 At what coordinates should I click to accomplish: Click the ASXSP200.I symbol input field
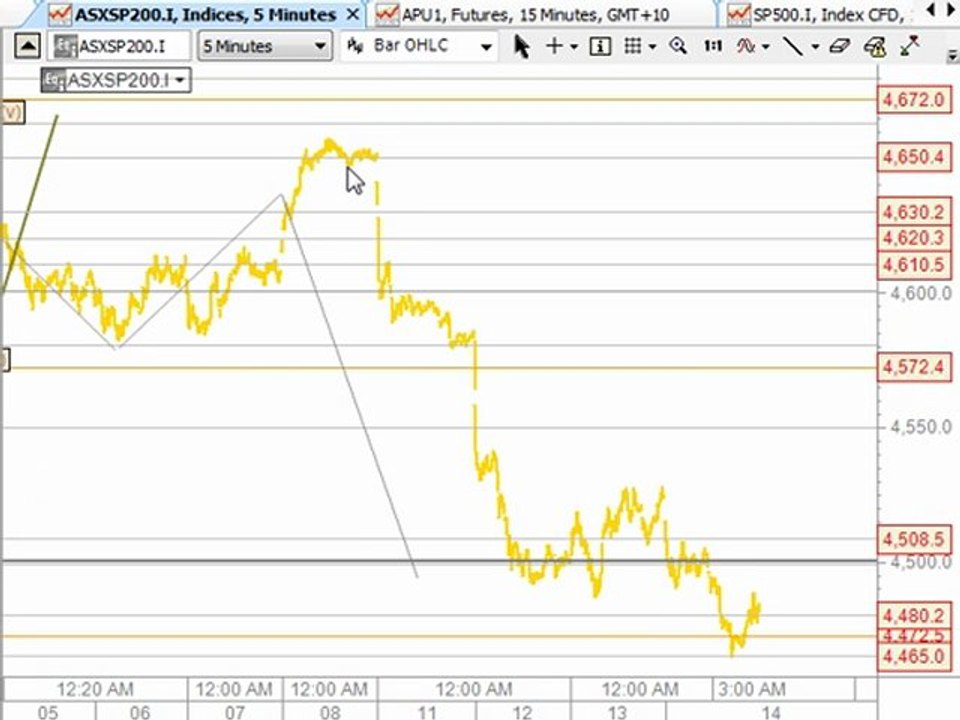pyautogui.click(x=119, y=47)
